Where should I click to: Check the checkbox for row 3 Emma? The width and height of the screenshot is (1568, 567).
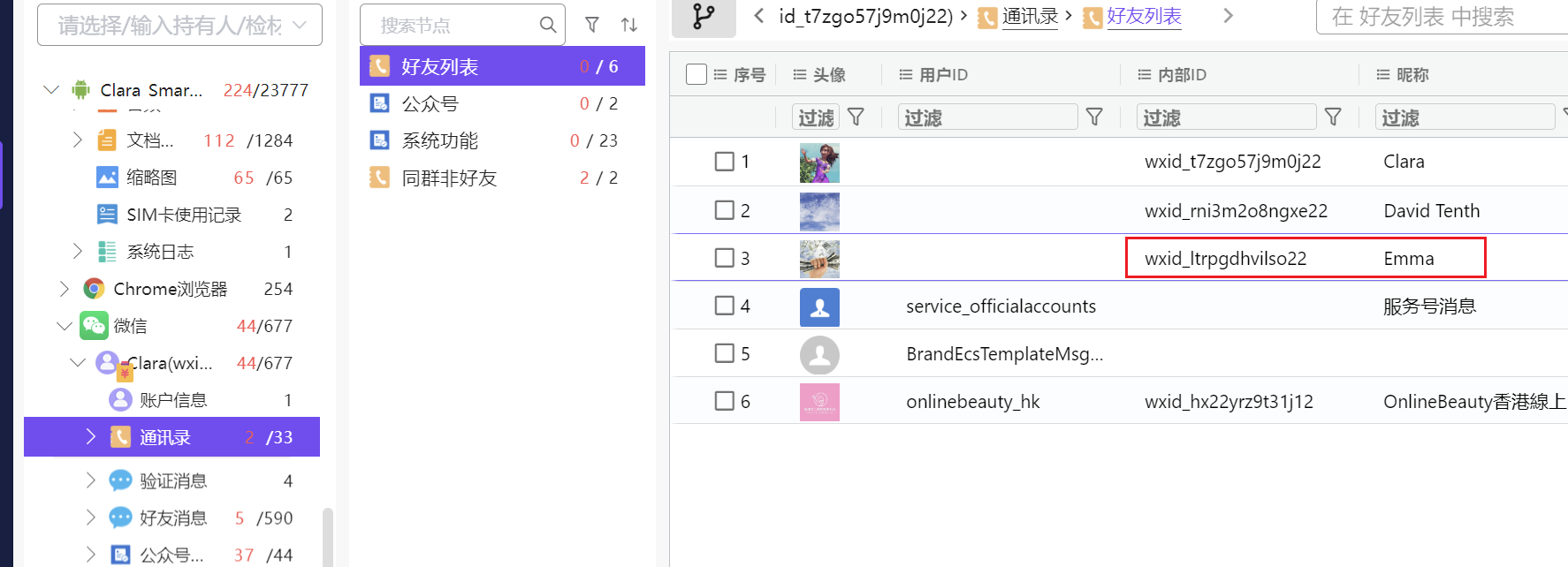(x=725, y=258)
